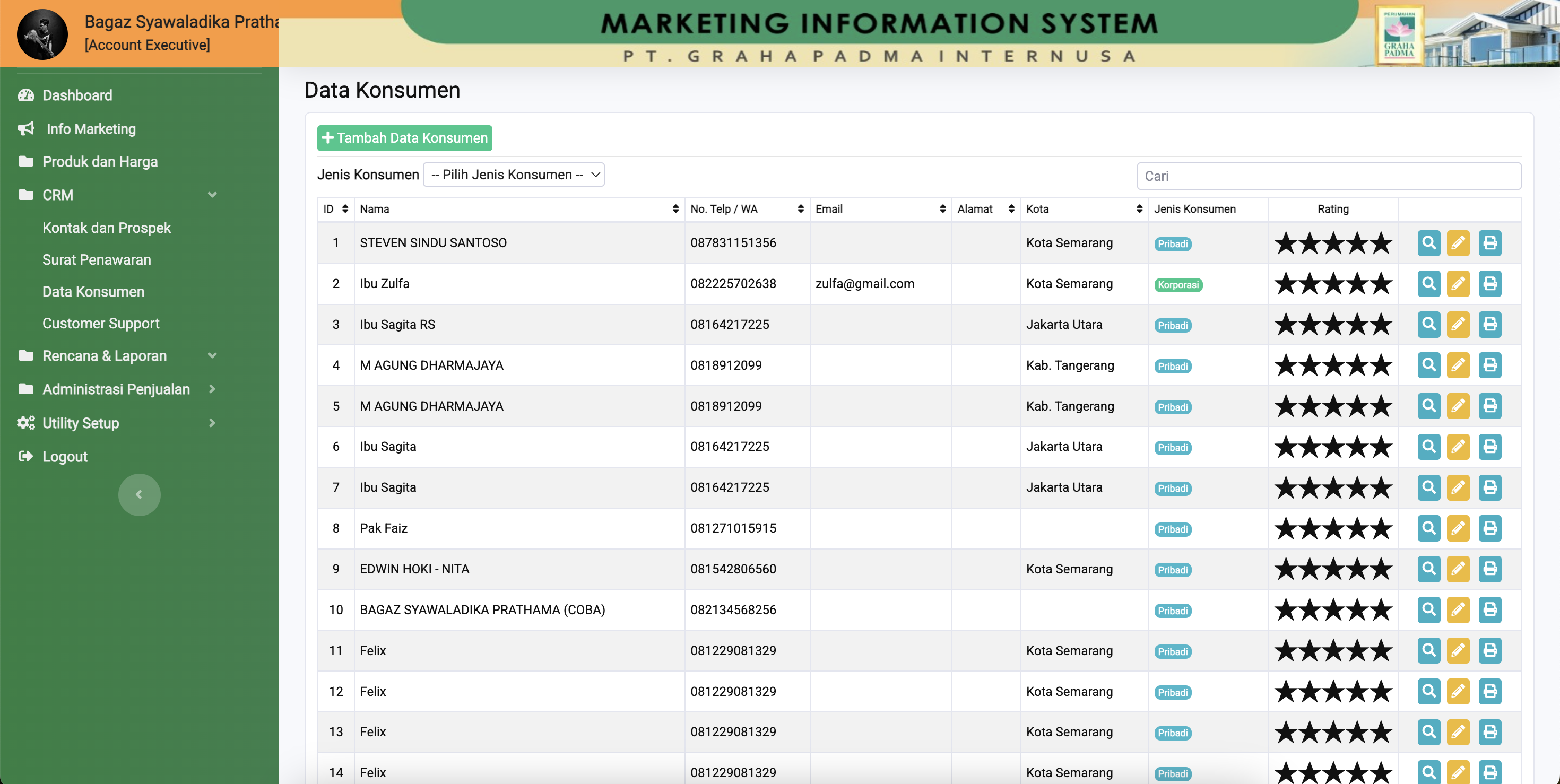Viewport: 1560px width, 784px height.
Task: Click Tambah Data Konsumen button
Action: 404,138
